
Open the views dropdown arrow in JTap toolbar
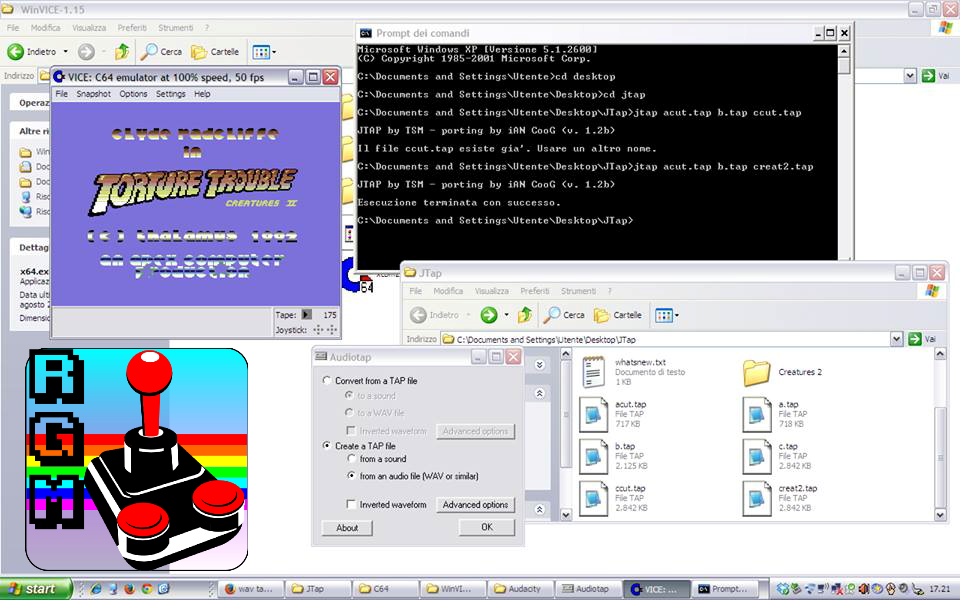(x=677, y=315)
